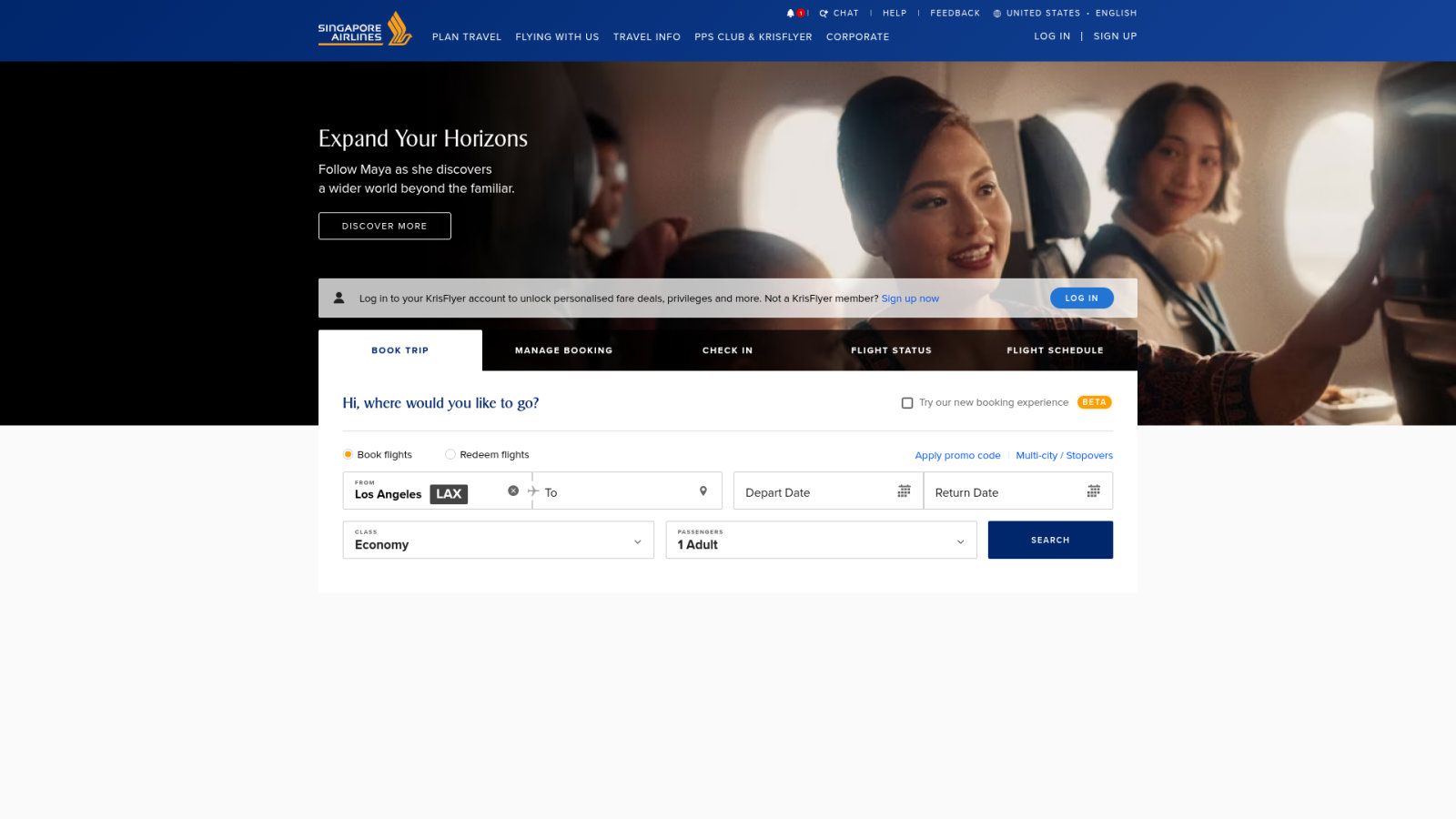This screenshot has width=1456, height=819.
Task: Click the Singapore Airlines logo
Action: point(365,29)
